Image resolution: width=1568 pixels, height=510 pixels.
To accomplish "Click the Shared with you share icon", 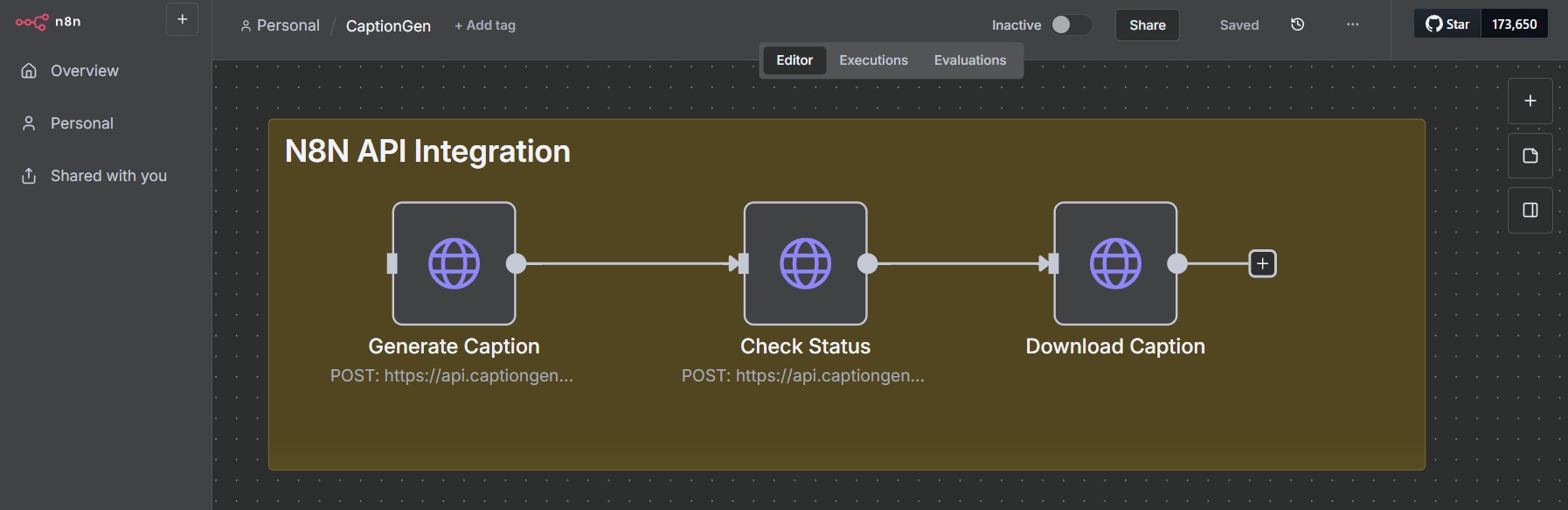I will pos(29,176).
